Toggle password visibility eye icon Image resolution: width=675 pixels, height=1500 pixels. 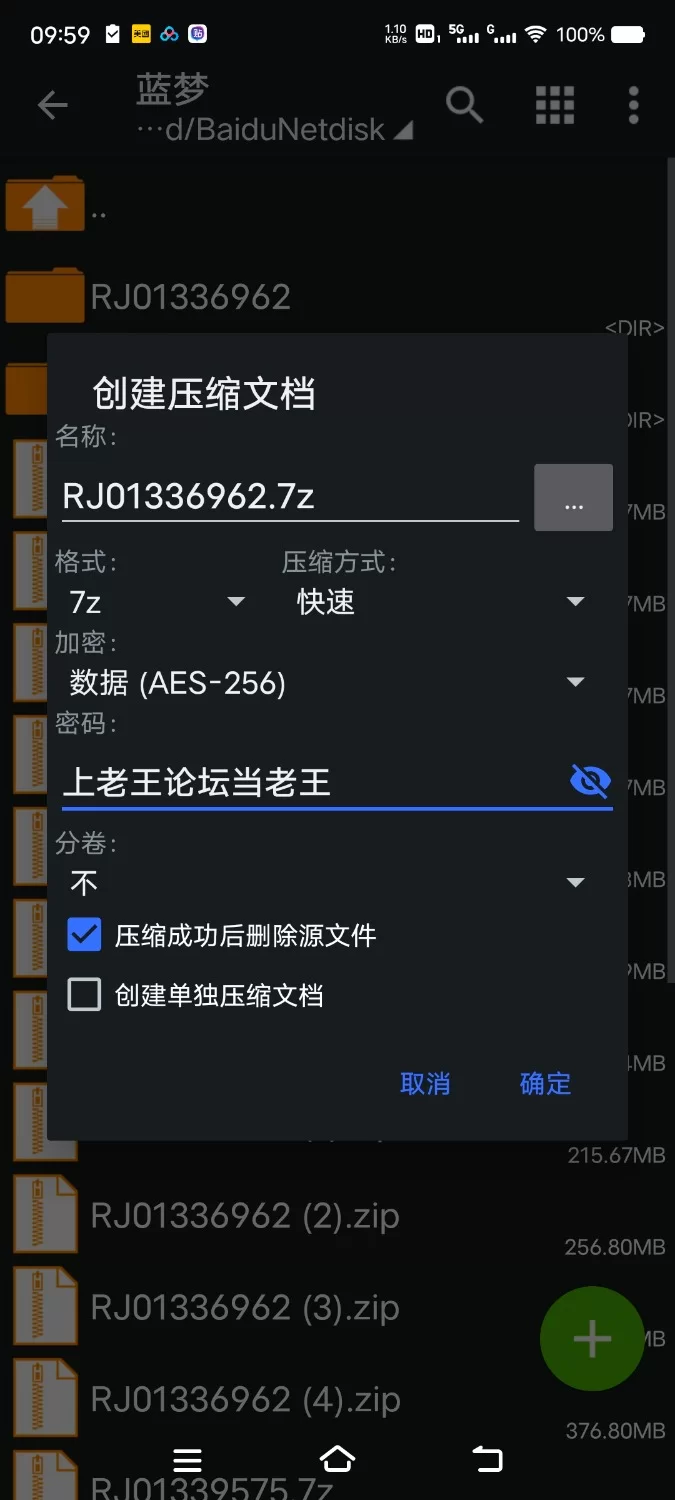click(x=590, y=780)
